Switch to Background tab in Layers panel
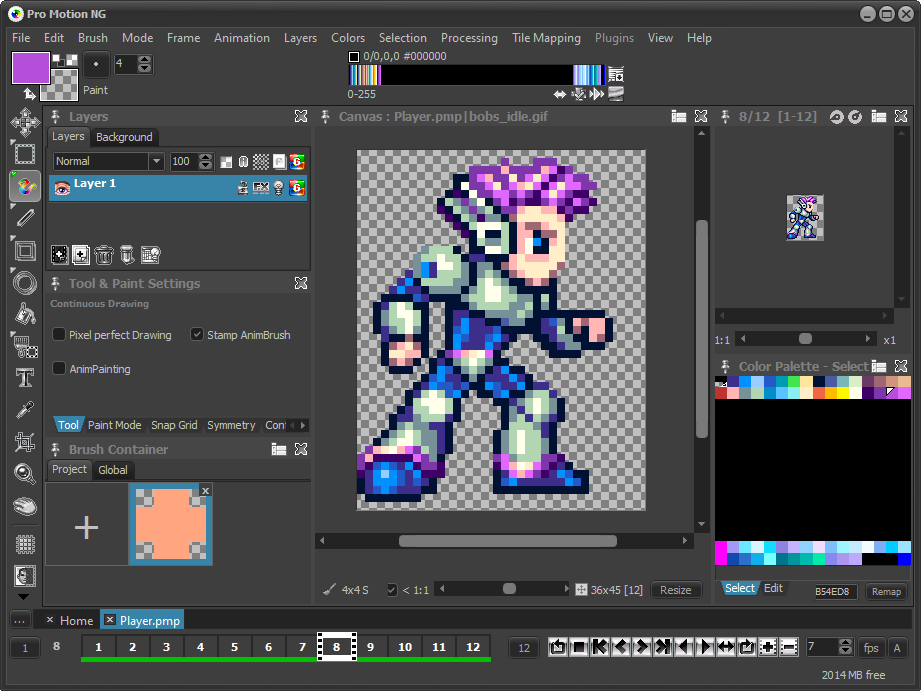 tap(124, 137)
